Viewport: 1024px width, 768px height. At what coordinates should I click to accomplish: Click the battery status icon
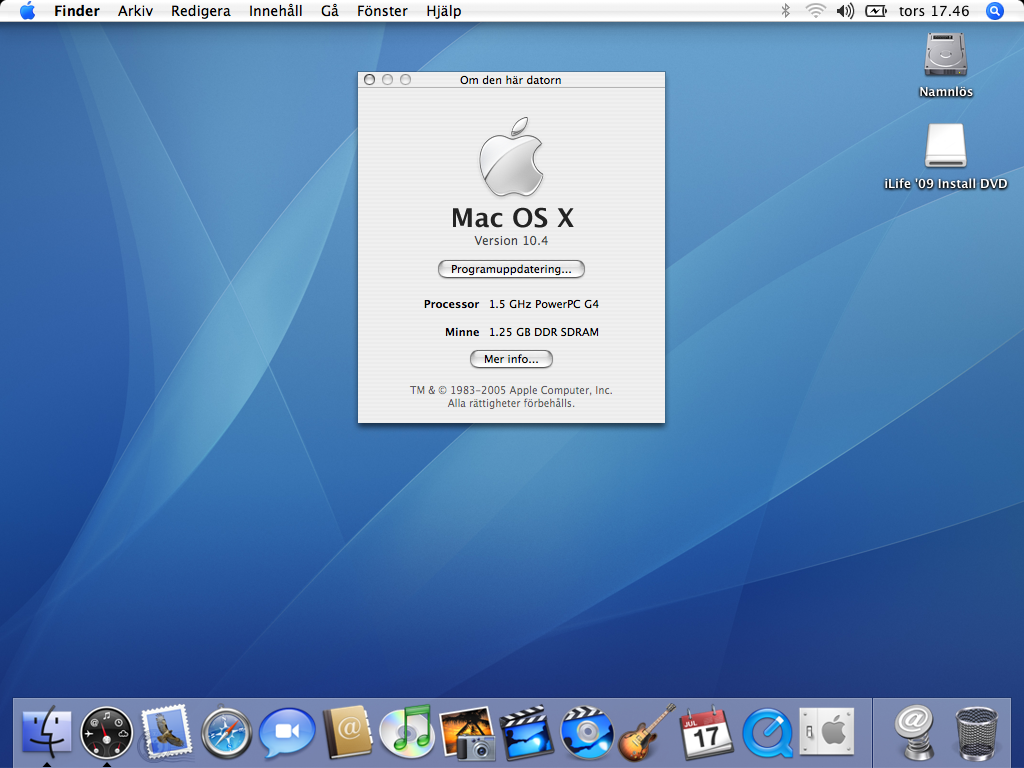(x=876, y=10)
